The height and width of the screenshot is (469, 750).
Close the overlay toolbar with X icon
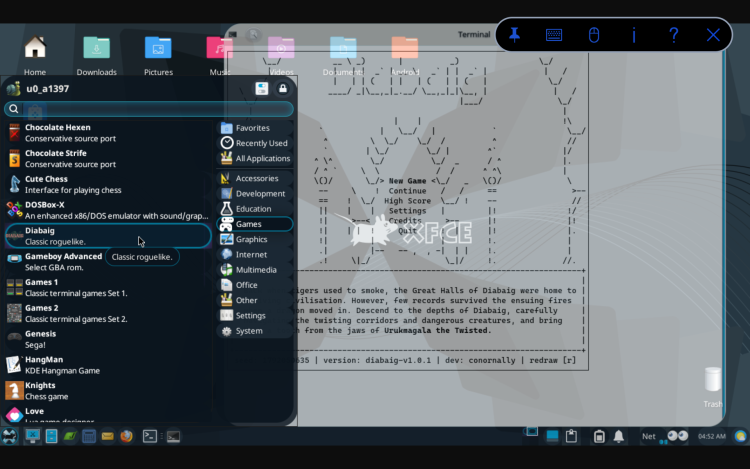click(713, 35)
